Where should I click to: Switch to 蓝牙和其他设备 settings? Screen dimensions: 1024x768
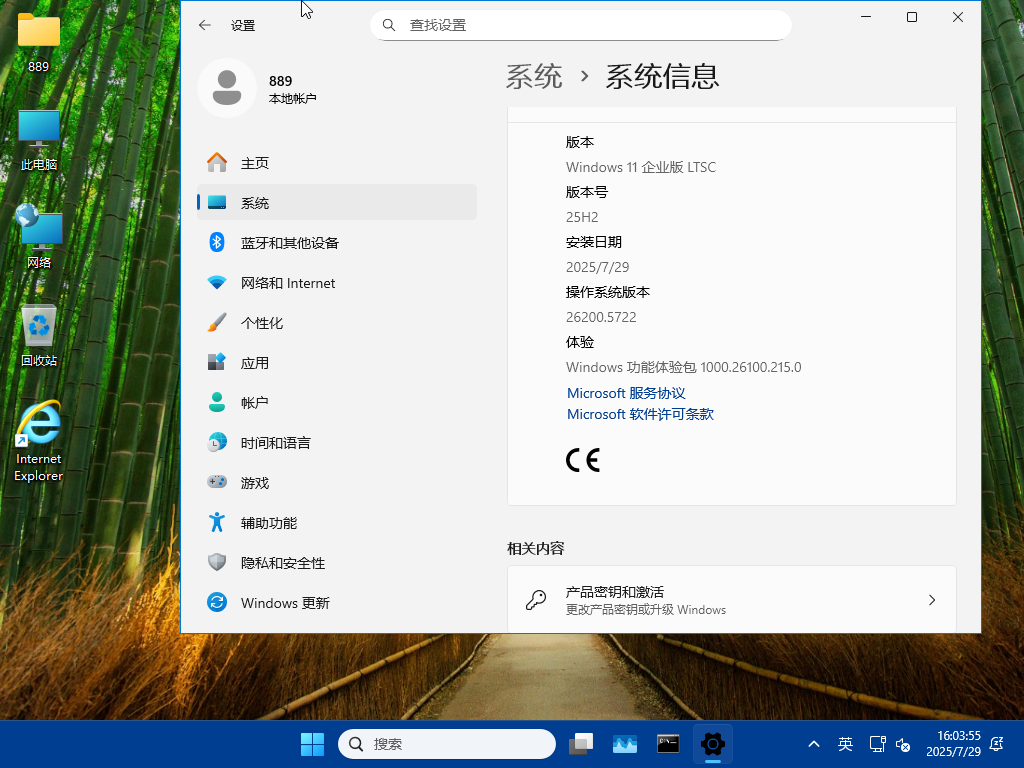(x=337, y=243)
